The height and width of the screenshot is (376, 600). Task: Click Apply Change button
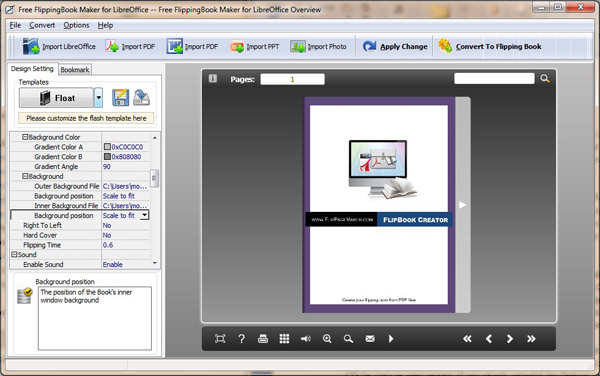tap(395, 47)
